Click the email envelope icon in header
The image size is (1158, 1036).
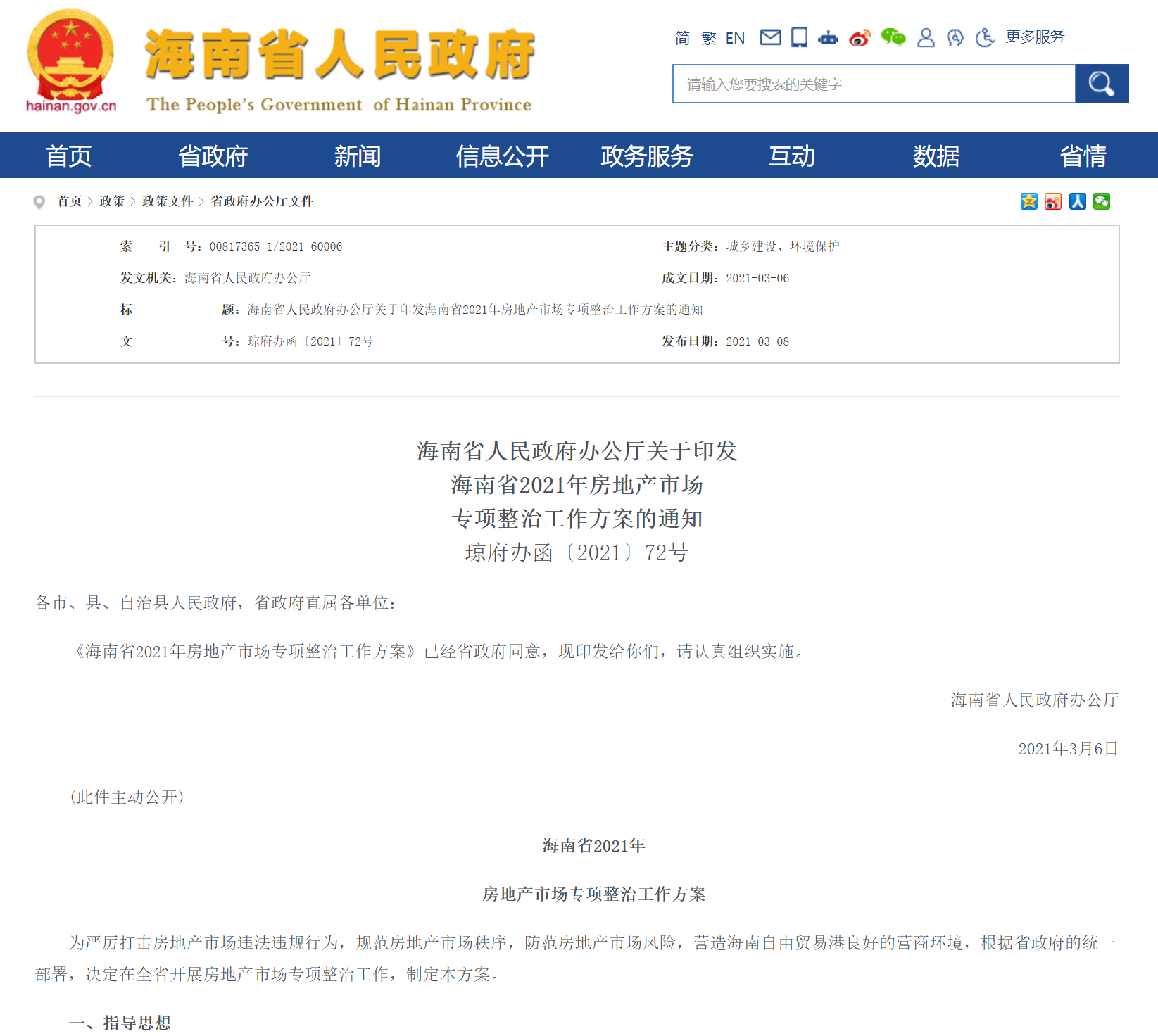point(770,37)
